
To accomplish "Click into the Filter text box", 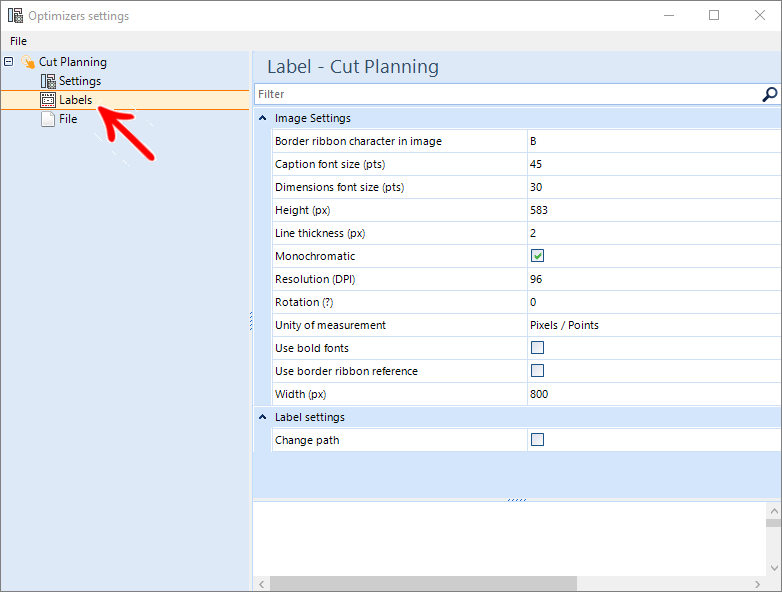I will [509, 94].
